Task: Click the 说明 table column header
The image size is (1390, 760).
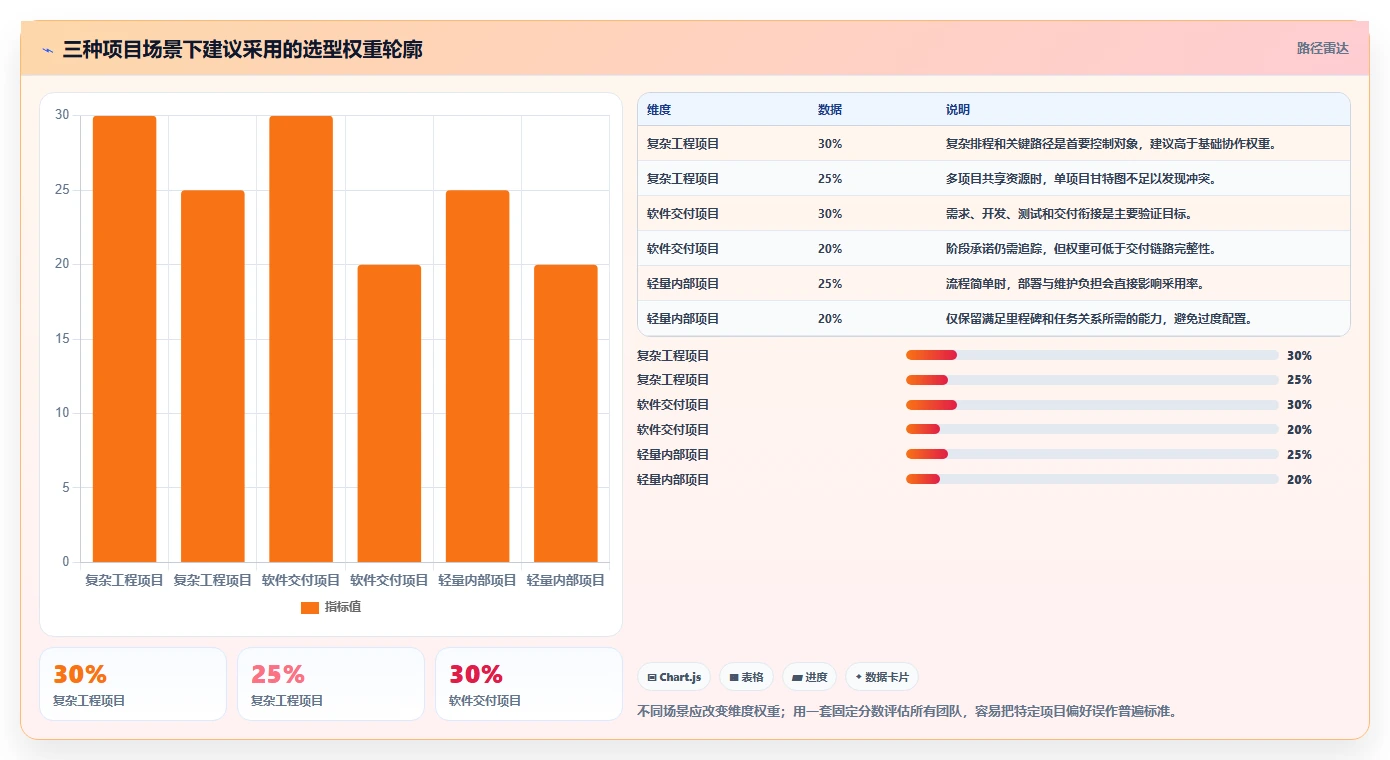Action: point(958,109)
